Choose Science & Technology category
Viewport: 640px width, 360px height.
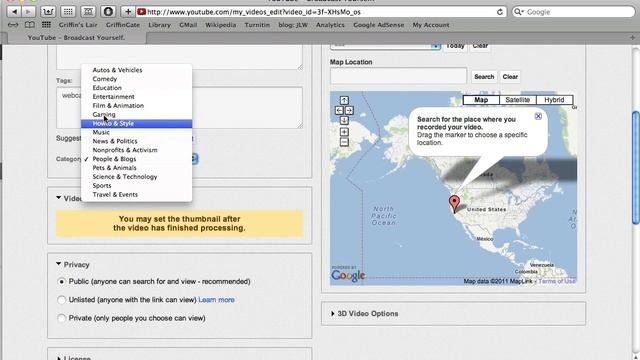click(x=136, y=177)
